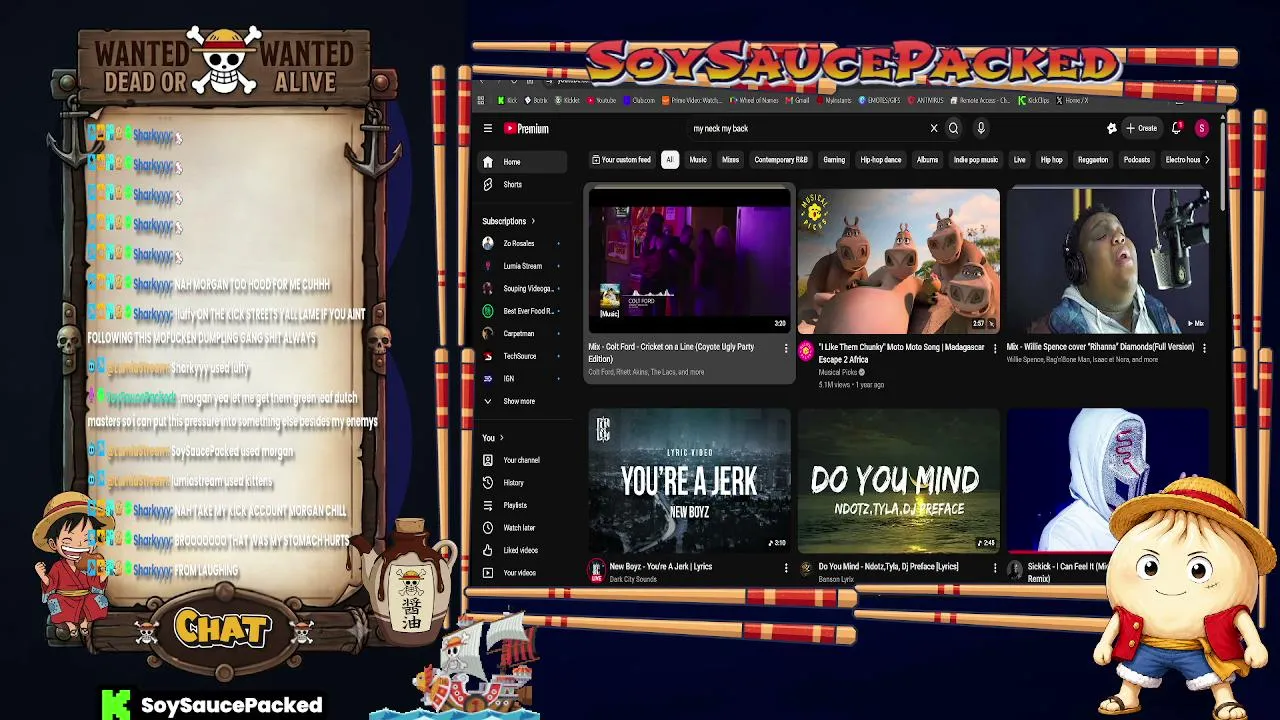
Task: Click the Create button
Action: tap(1141, 128)
